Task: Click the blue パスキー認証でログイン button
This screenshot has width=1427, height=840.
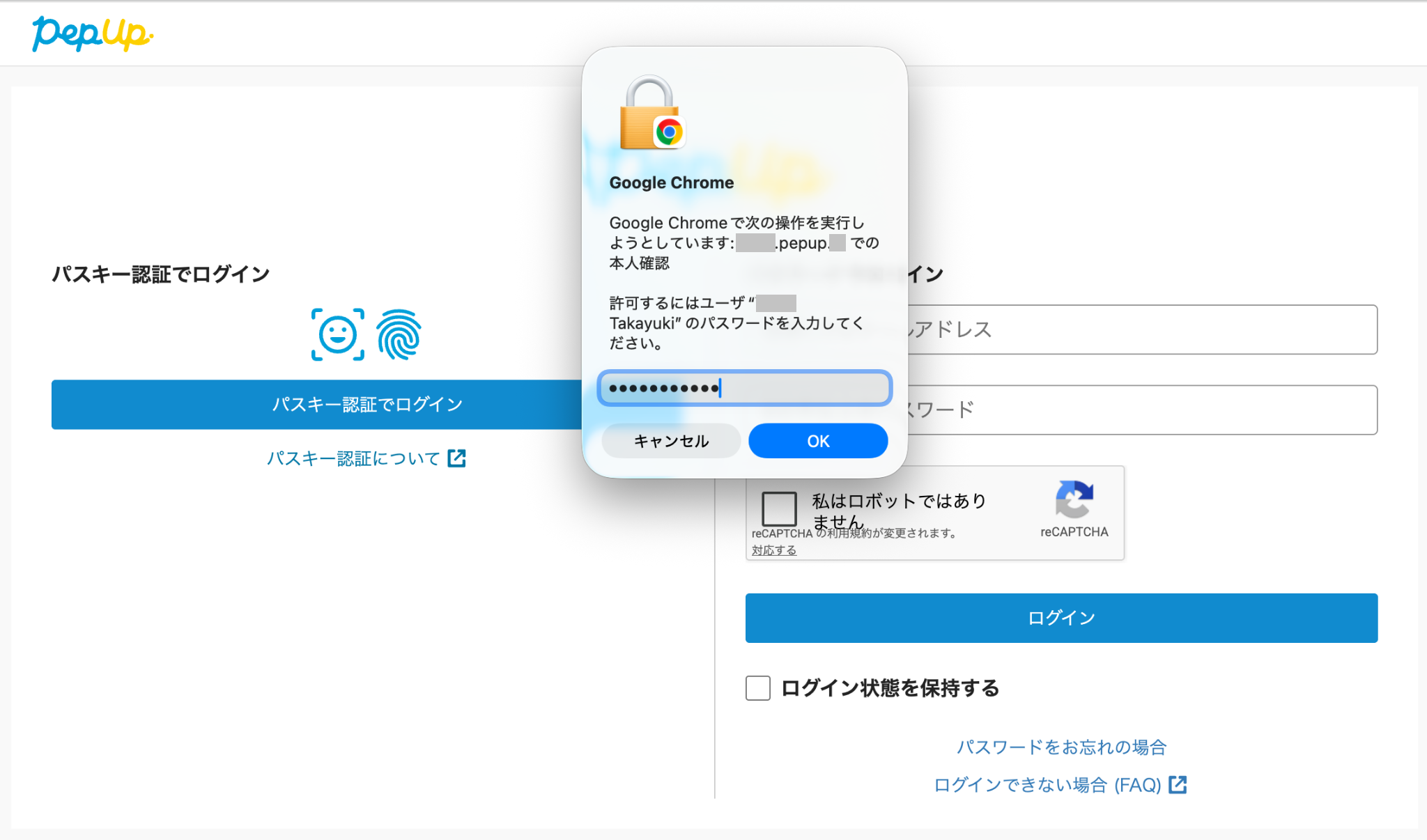Action: click(316, 404)
